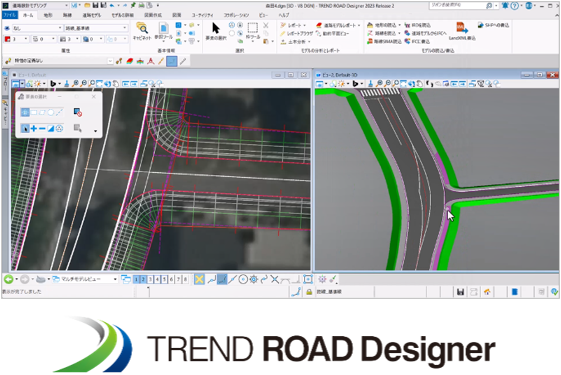Choose the individual selection mode in 要素の選択 panel

tap(25, 112)
